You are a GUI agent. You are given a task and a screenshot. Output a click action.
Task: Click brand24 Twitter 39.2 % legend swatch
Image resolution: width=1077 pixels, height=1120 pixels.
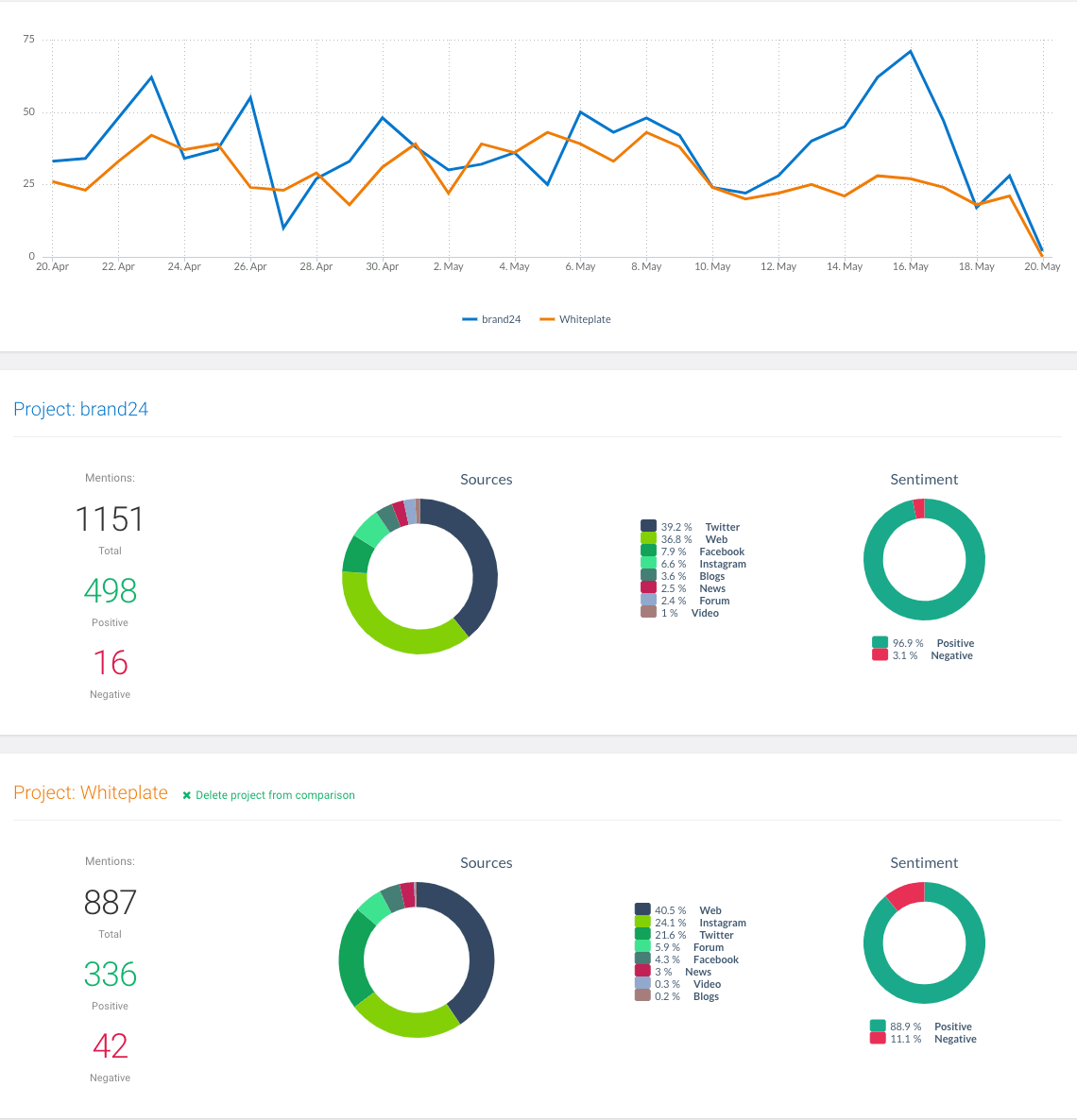(x=648, y=526)
